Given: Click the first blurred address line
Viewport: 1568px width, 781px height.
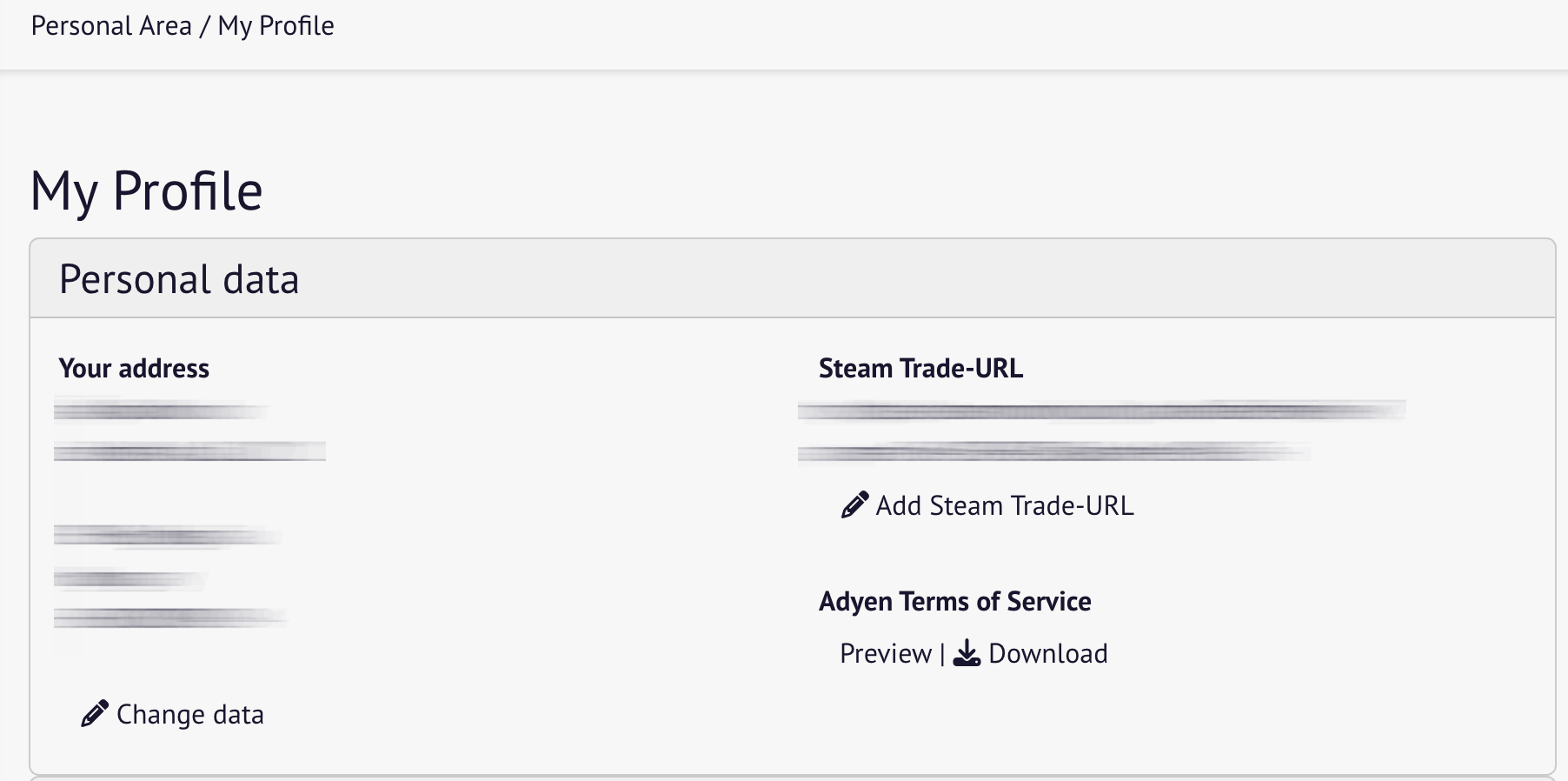Looking at the screenshot, I should tap(162, 410).
